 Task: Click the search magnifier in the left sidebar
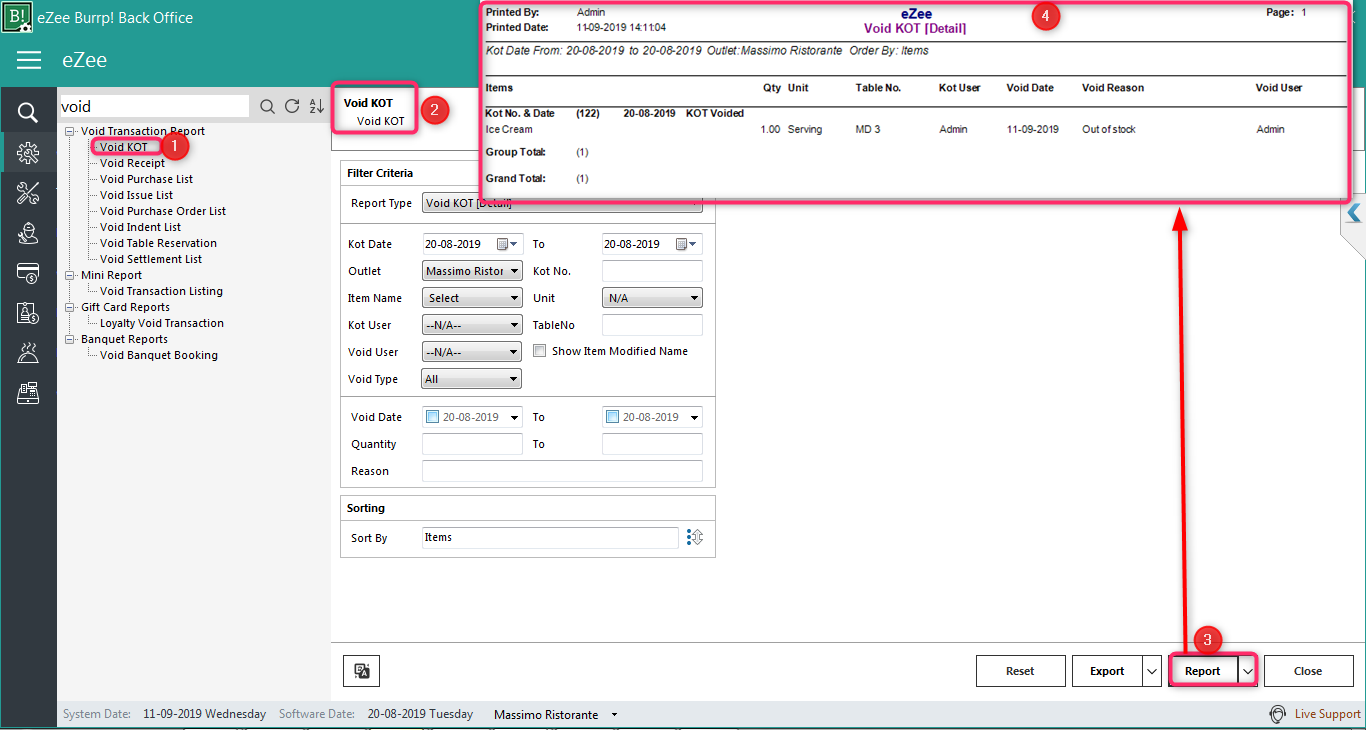click(28, 113)
